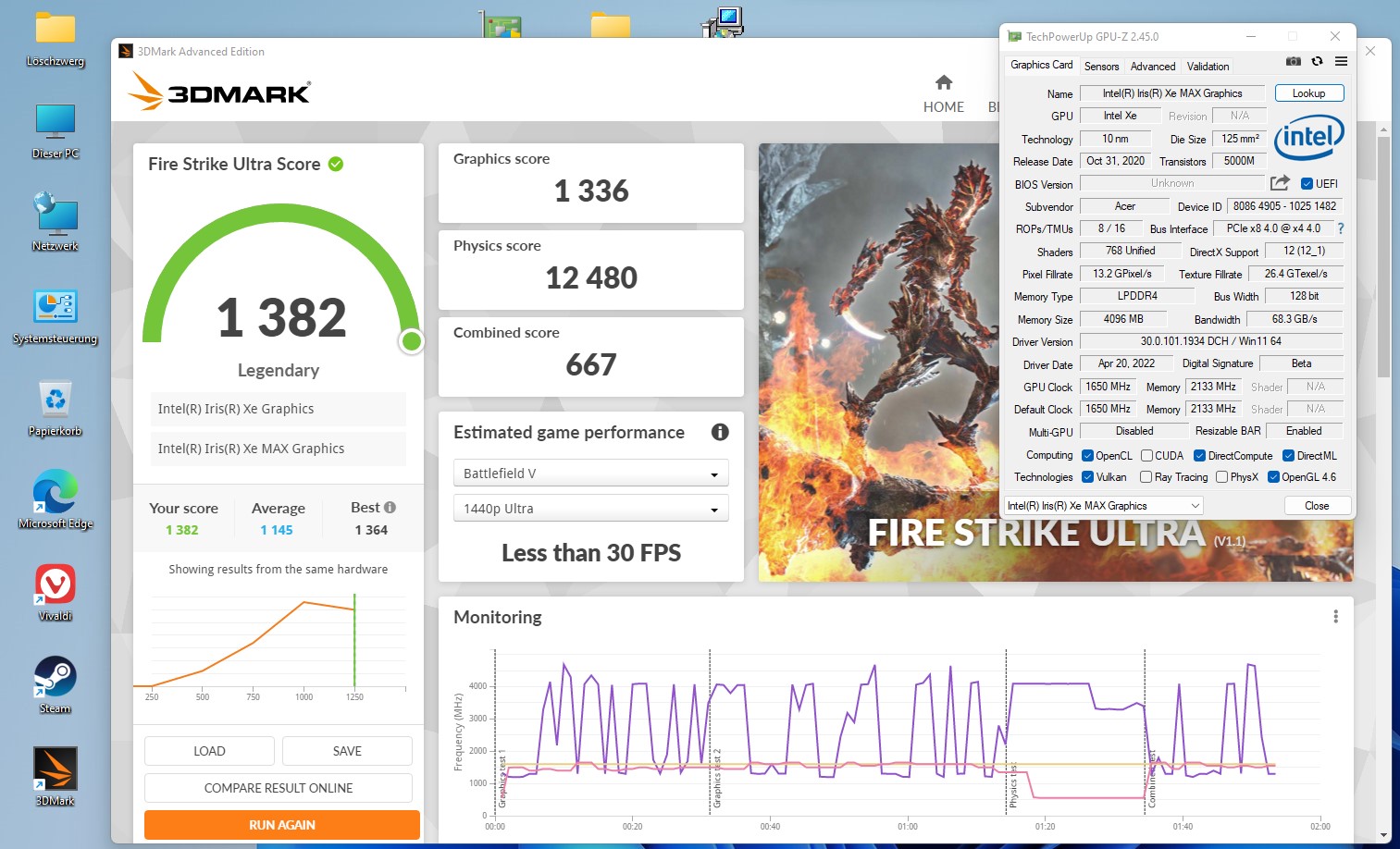
Task: Switch to the Graphics Card tab
Action: point(1041,65)
